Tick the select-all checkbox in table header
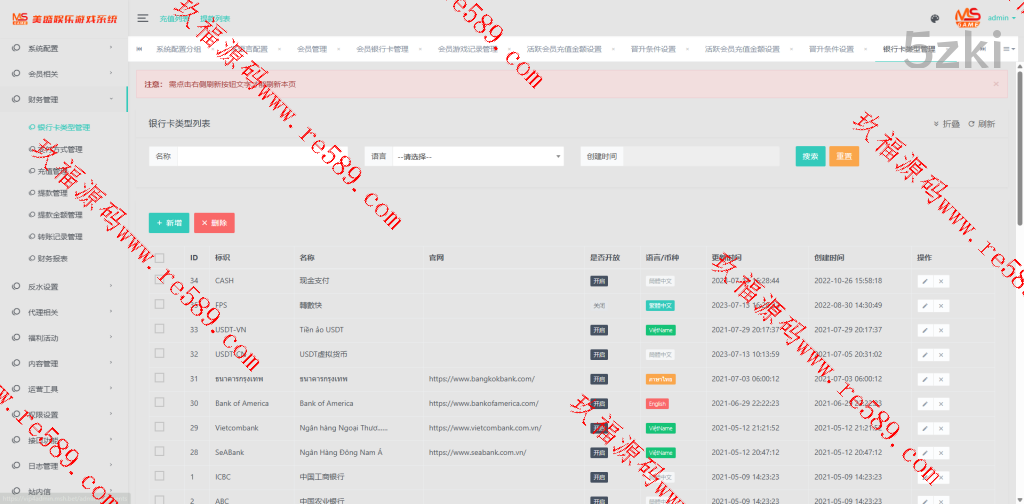The image size is (1024, 504). click(159, 258)
